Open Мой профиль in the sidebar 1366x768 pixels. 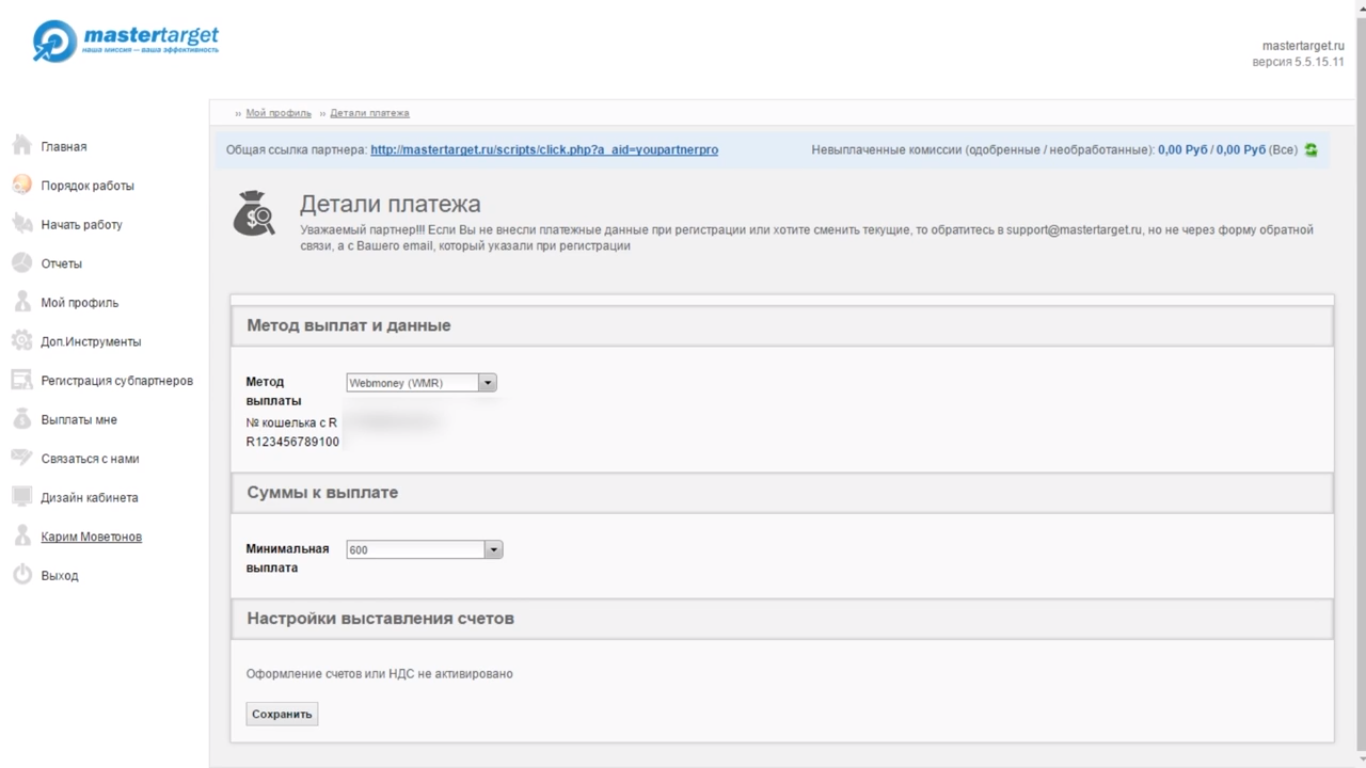79,303
